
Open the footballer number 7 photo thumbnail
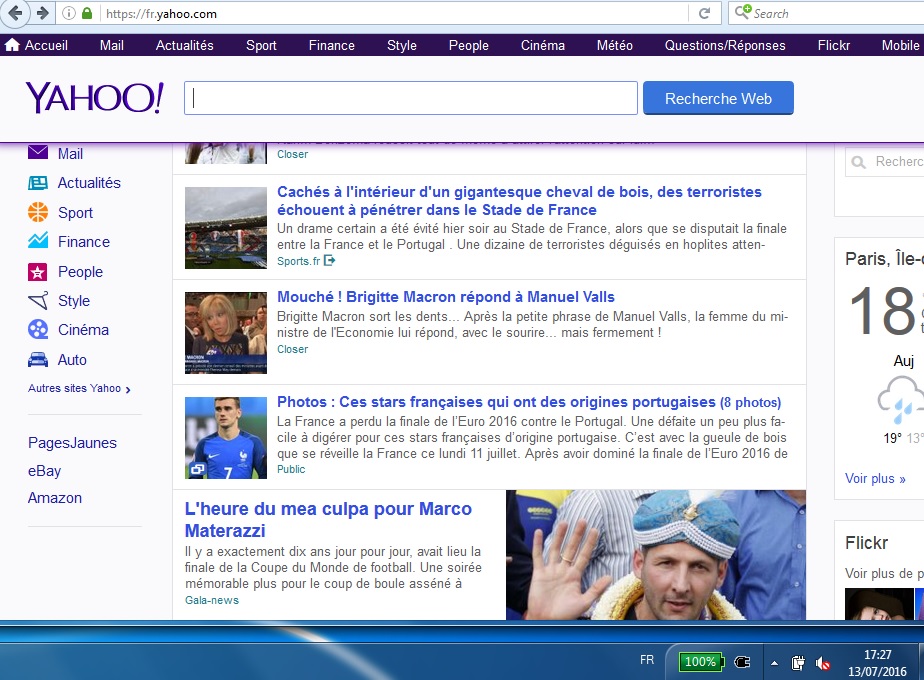226,437
